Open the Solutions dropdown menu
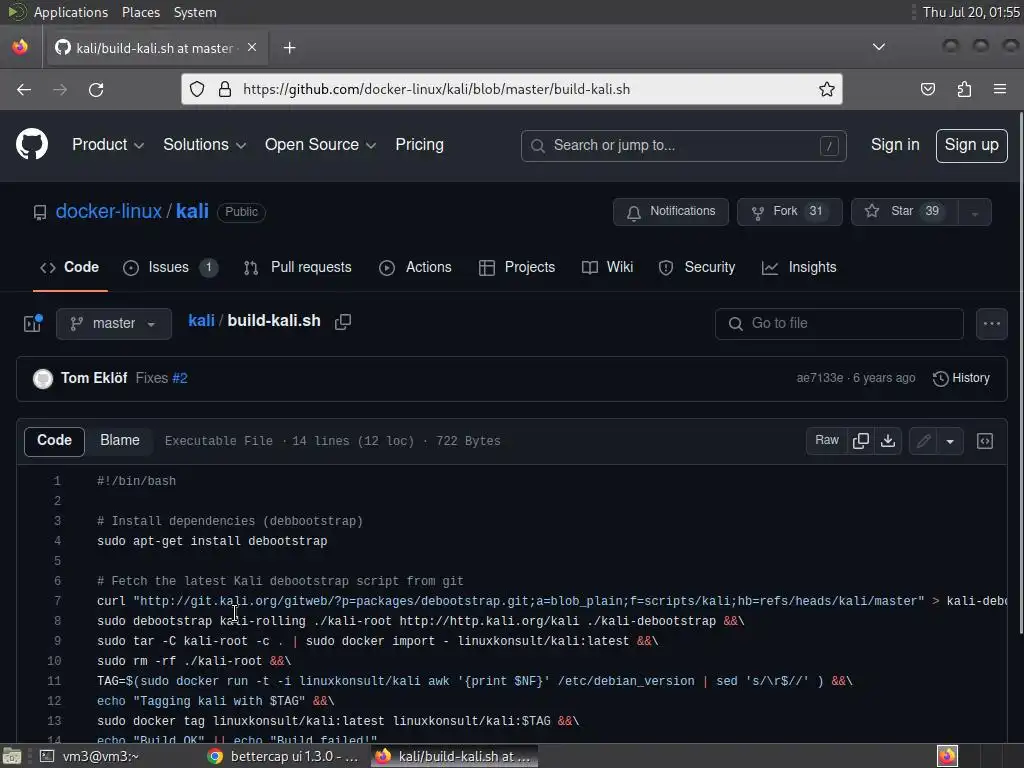The image size is (1024, 768). pos(204,144)
